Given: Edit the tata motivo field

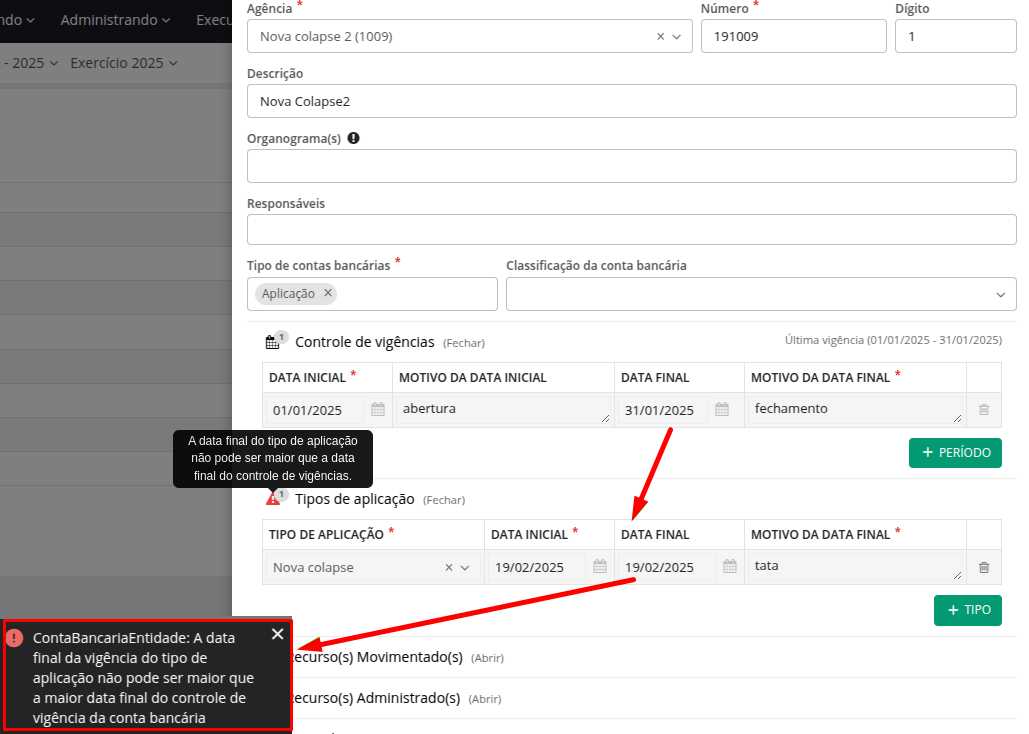Looking at the screenshot, I should (x=855, y=567).
